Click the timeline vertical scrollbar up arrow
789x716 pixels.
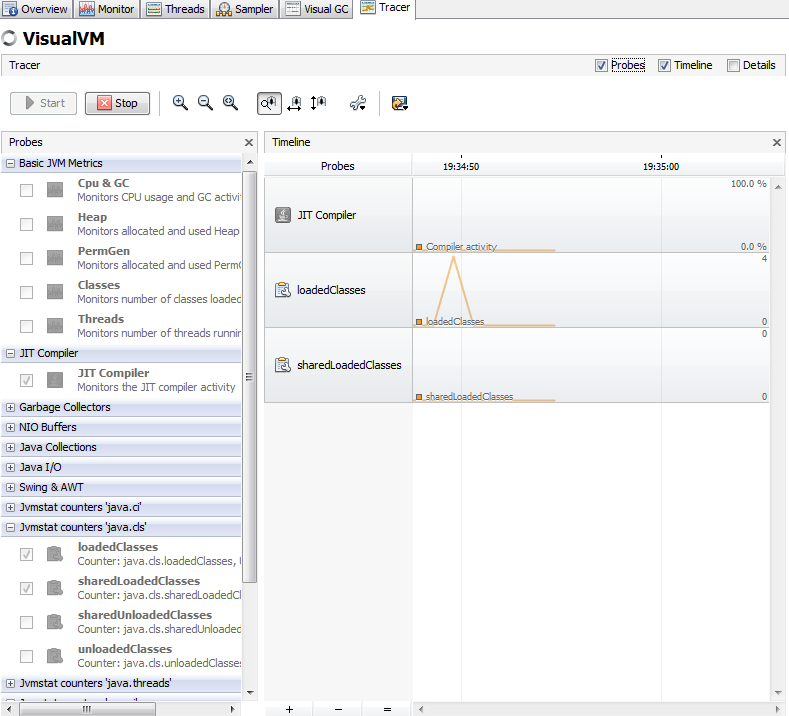(x=778, y=187)
